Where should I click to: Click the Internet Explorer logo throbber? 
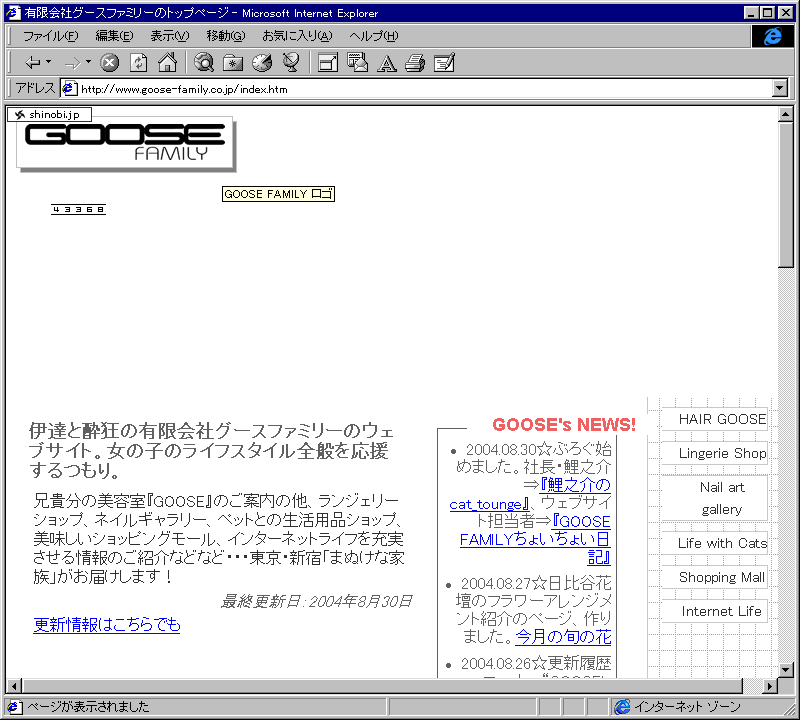coord(772,36)
